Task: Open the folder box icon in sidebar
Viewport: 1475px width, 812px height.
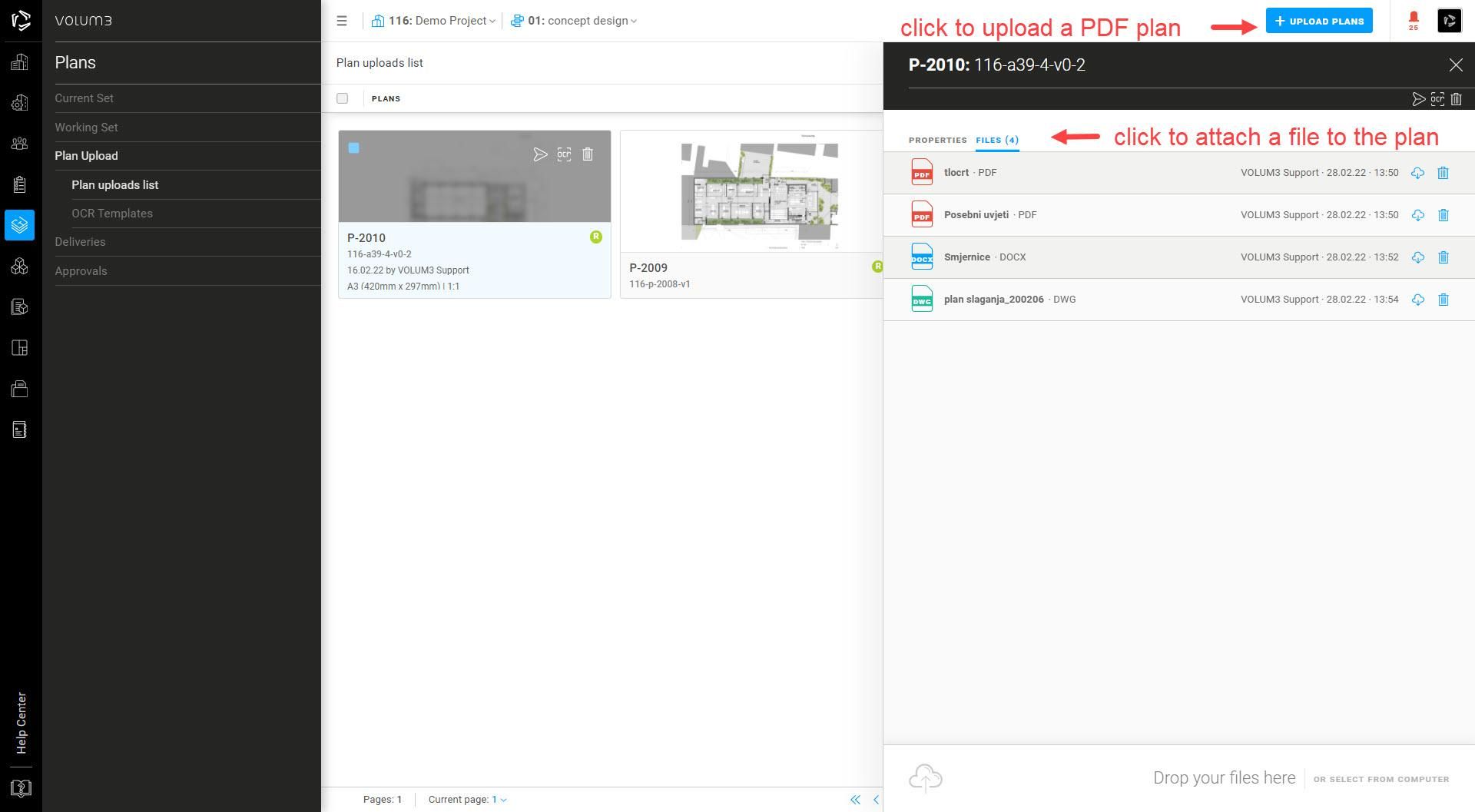Action: (x=20, y=389)
